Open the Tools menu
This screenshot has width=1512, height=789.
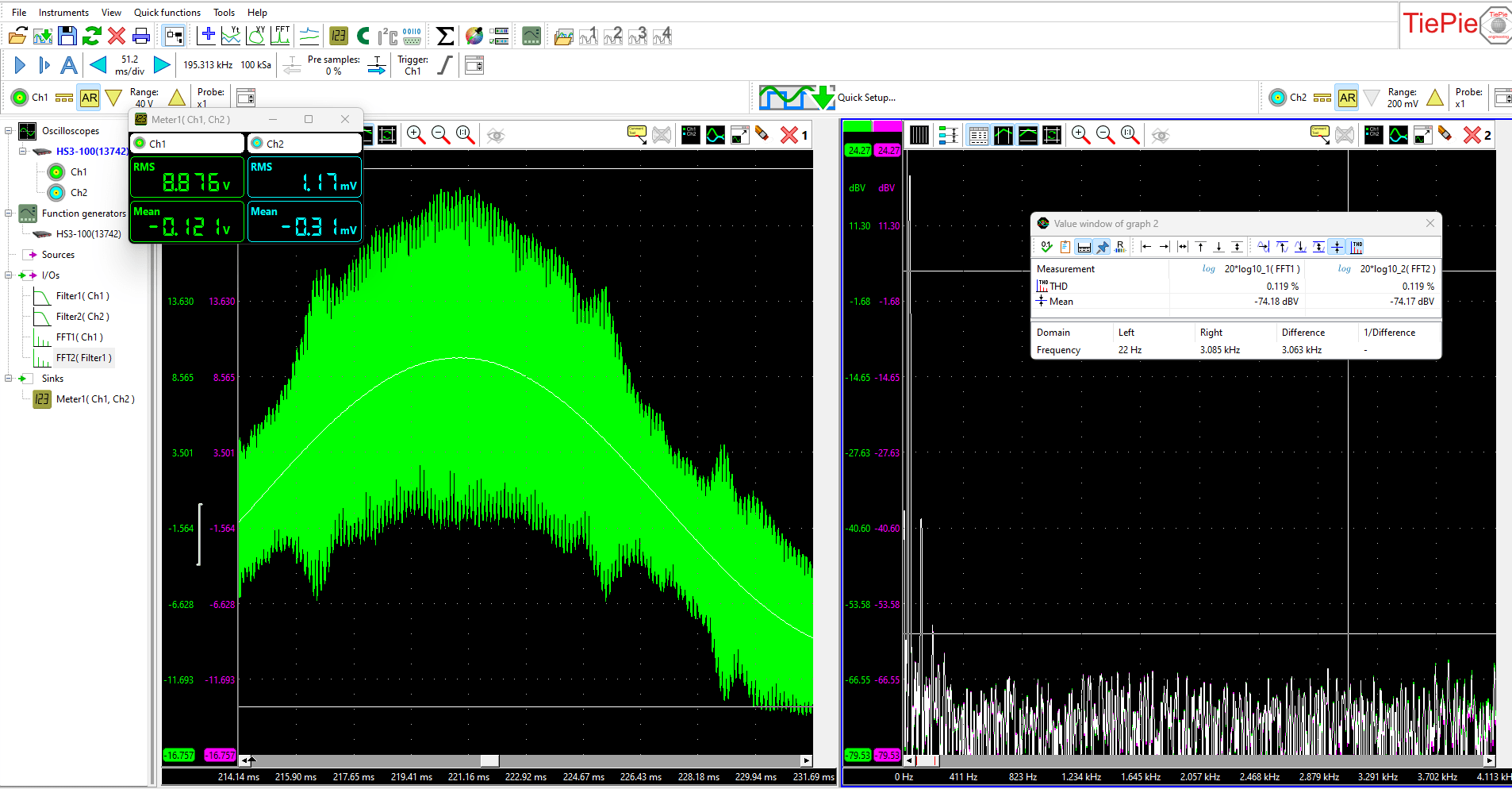[224, 13]
